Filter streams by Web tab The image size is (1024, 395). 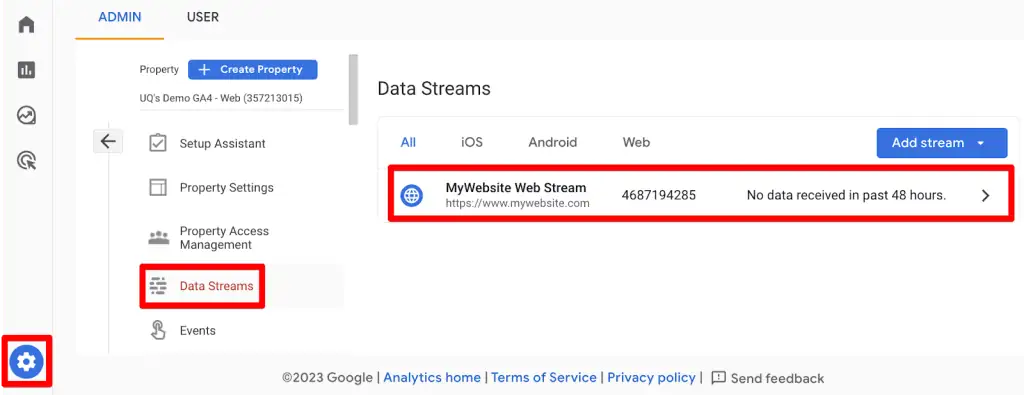(636, 142)
